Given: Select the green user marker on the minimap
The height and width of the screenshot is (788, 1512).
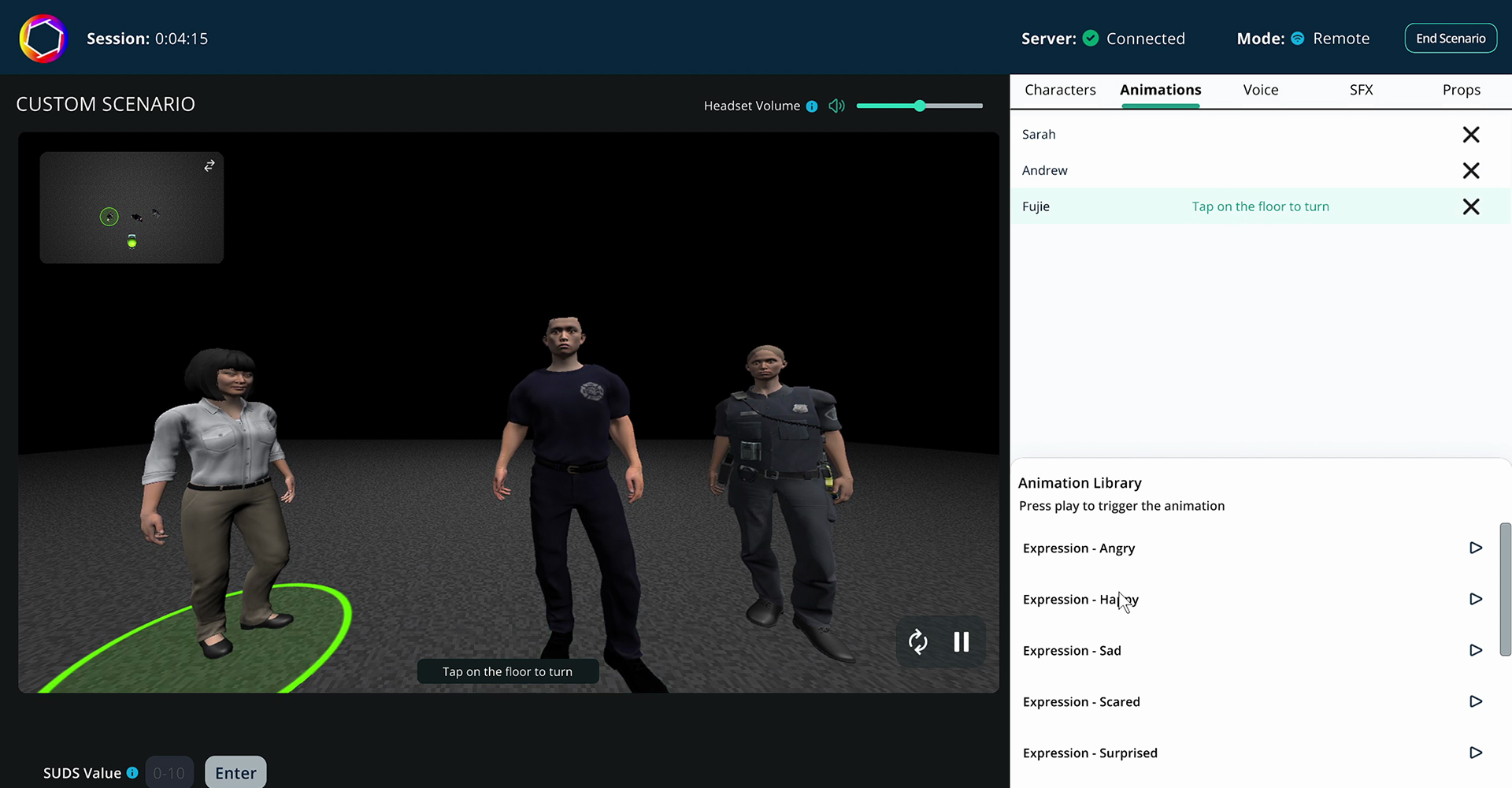Looking at the screenshot, I should pyautogui.click(x=132, y=242).
